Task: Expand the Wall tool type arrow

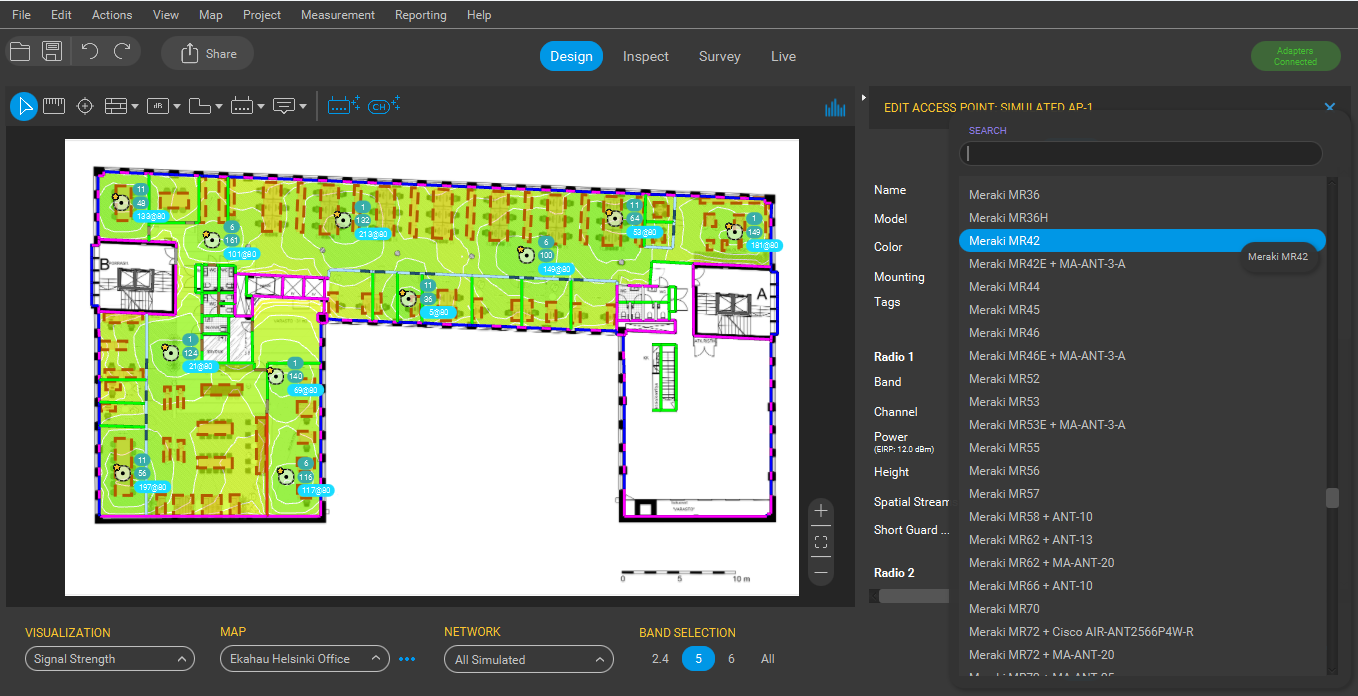Action: [134, 107]
